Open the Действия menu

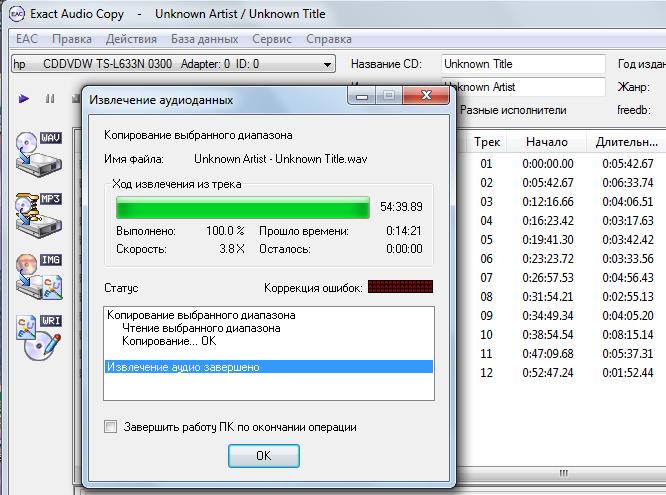point(131,39)
